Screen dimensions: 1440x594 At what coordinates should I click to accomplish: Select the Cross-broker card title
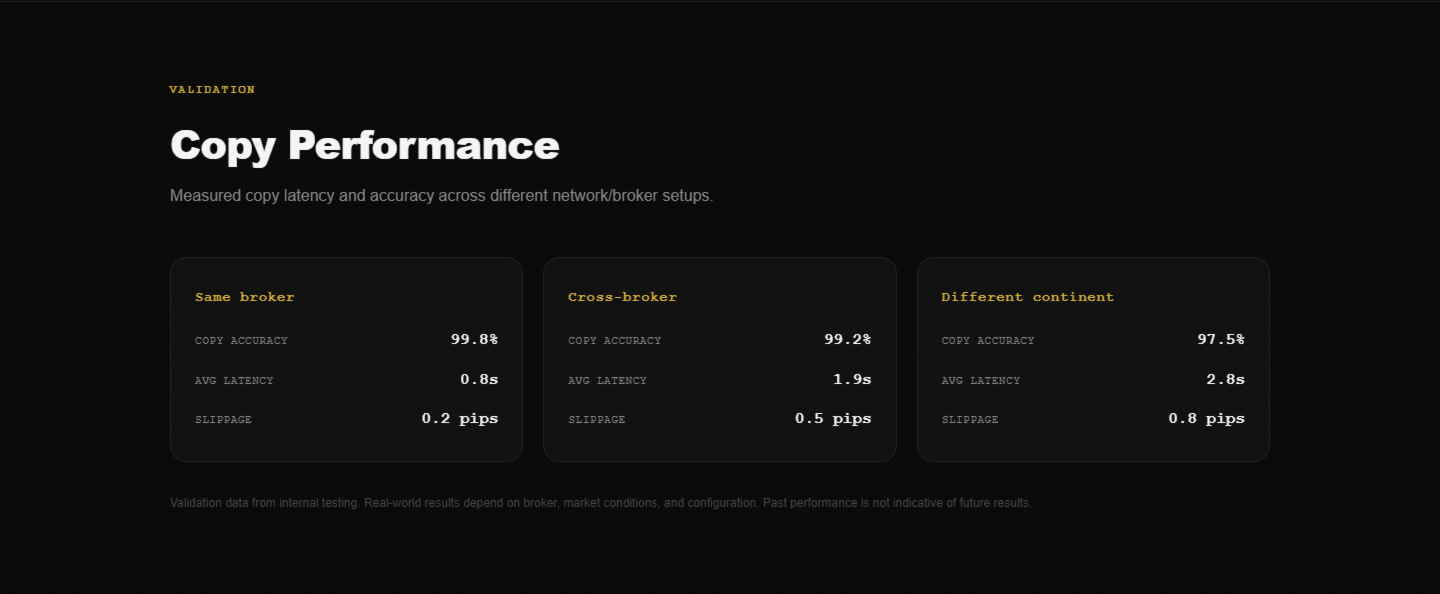(x=622, y=297)
